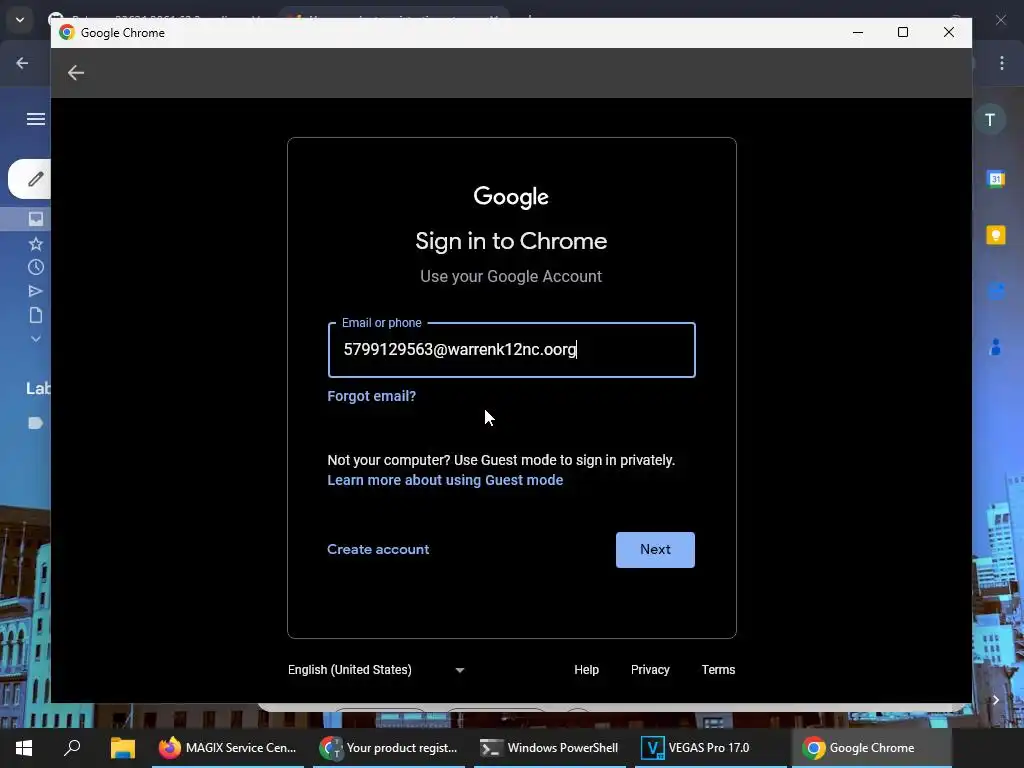Click the label tag icon in Gmail sidebar
Screen dimensions: 1024x768
point(36,423)
